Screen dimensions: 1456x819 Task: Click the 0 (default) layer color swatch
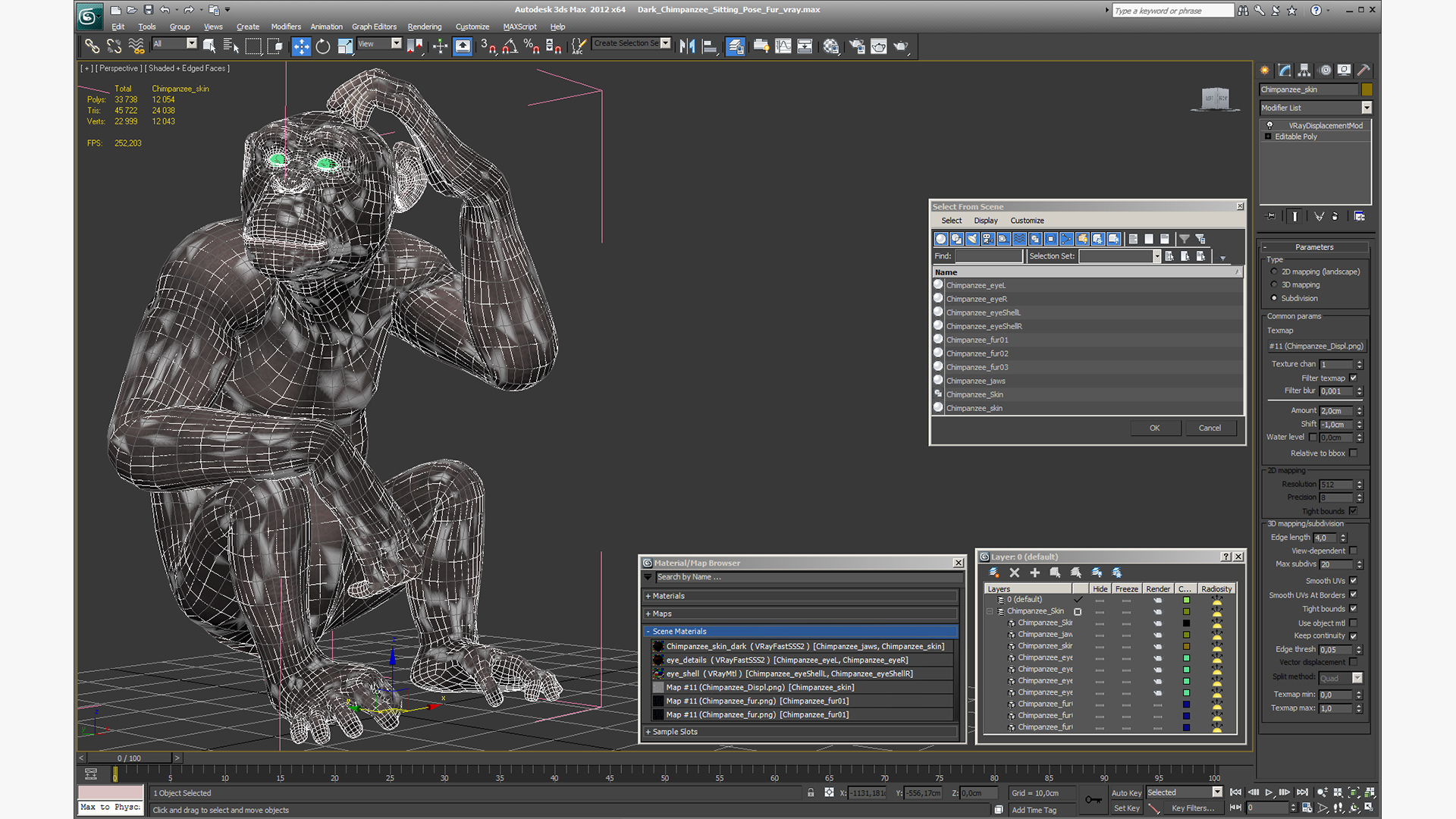pos(1186,600)
